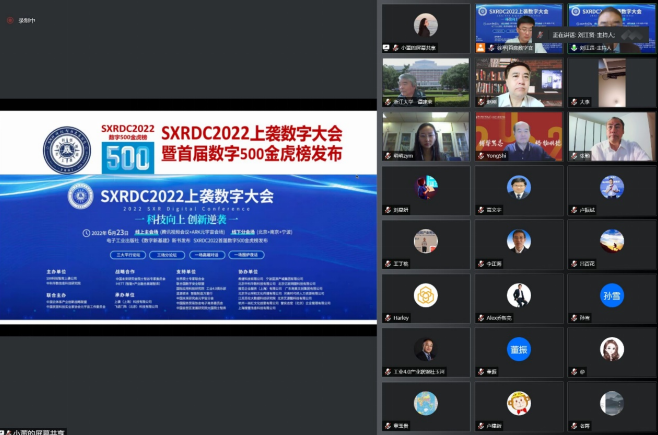Click the orange host badge icon on the second video tile

[x=480, y=48]
